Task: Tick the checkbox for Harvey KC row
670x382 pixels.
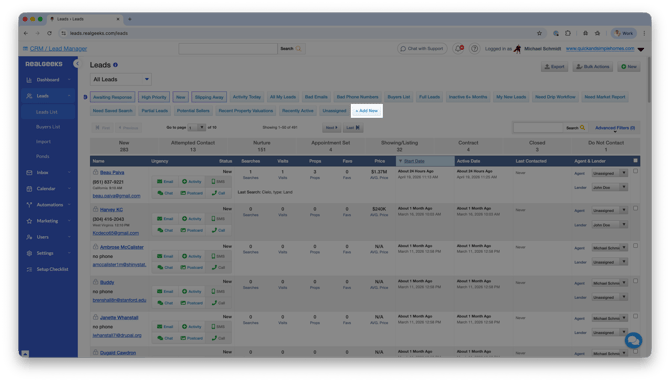Action: [x=635, y=209]
